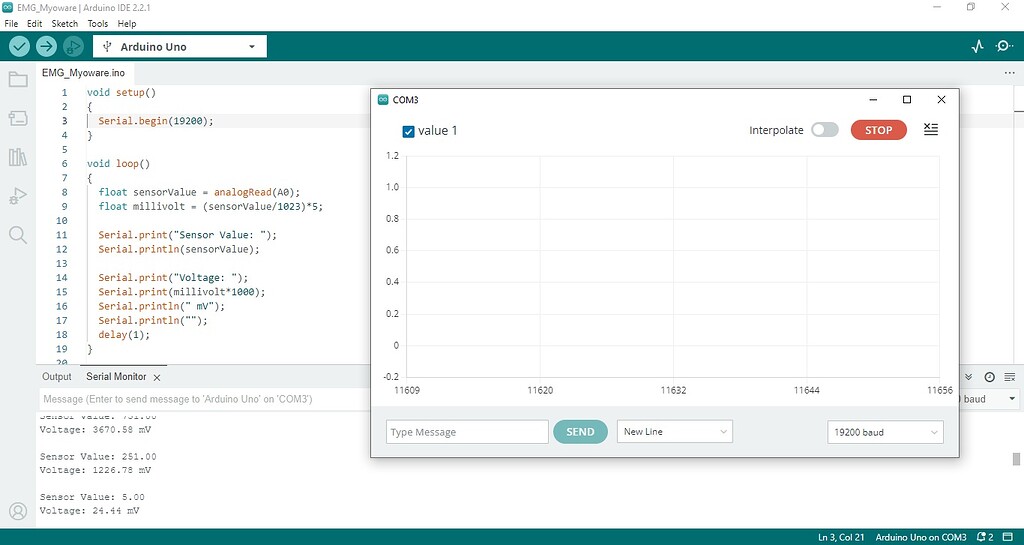Start debugging with the toolbar debug icon
The width and height of the screenshot is (1024, 545).
[x=73, y=46]
